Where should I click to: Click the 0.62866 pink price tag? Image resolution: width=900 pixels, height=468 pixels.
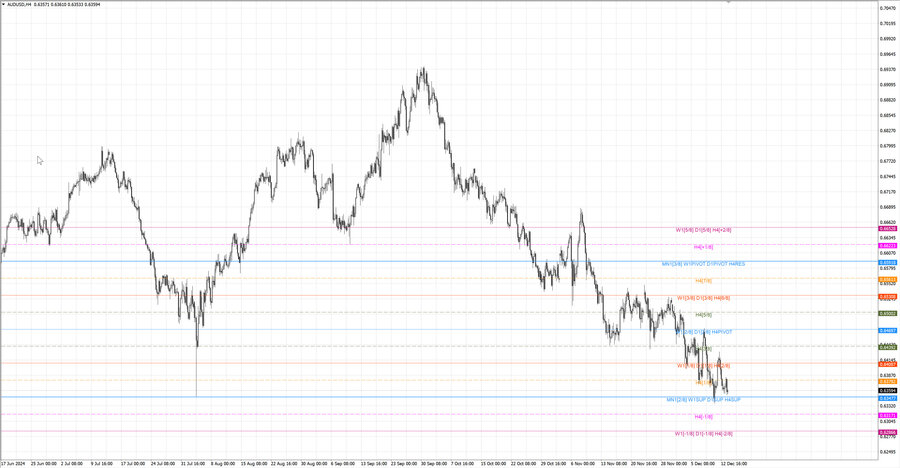click(x=888, y=432)
